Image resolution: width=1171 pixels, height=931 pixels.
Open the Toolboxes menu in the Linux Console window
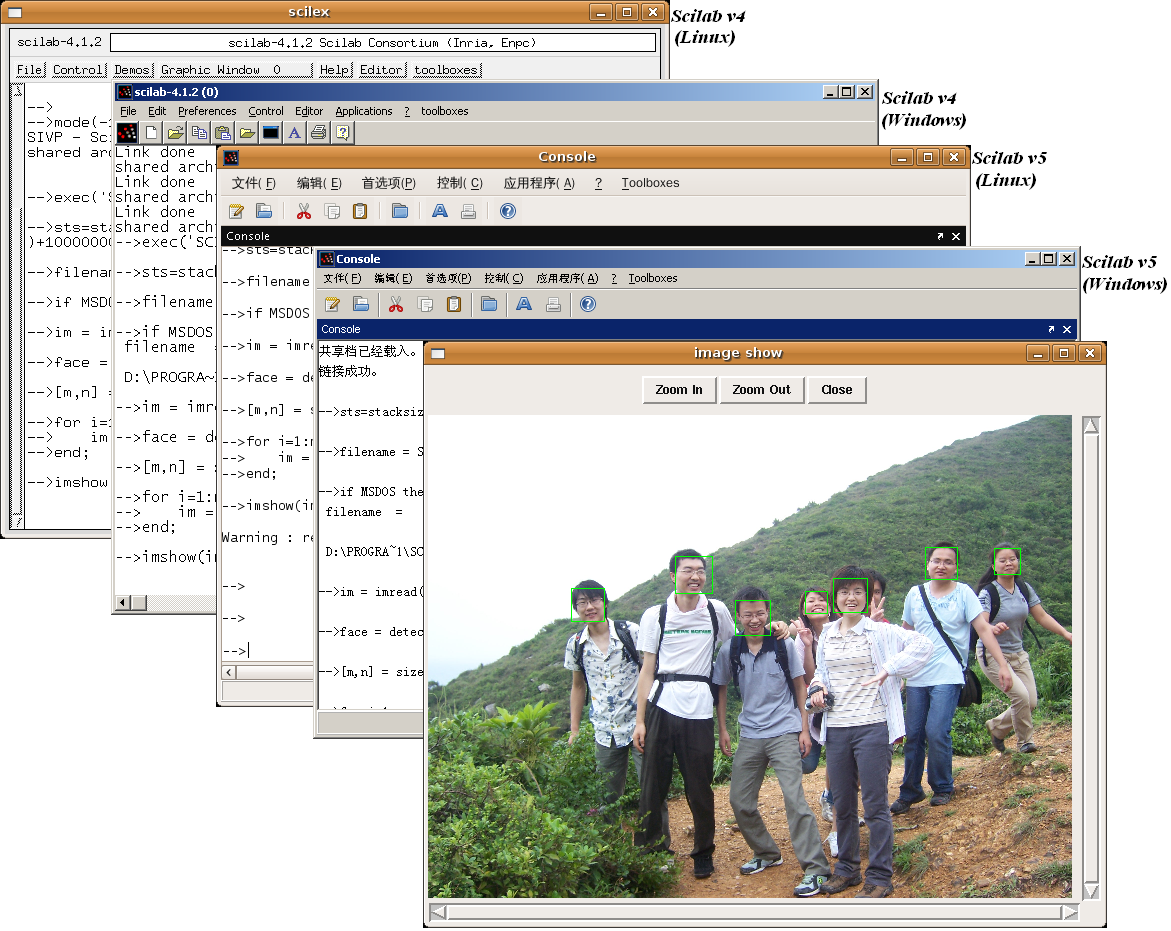650,183
